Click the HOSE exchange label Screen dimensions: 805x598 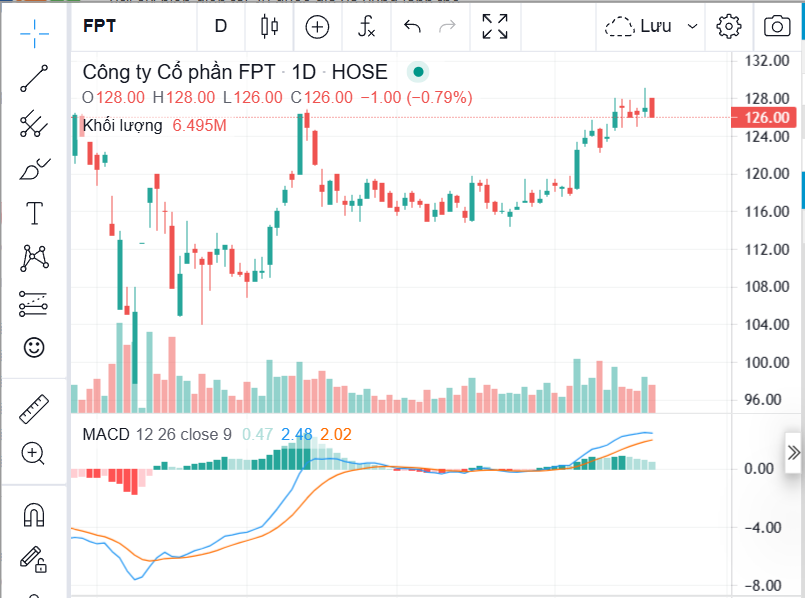pyautogui.click(x=359, y=72)
